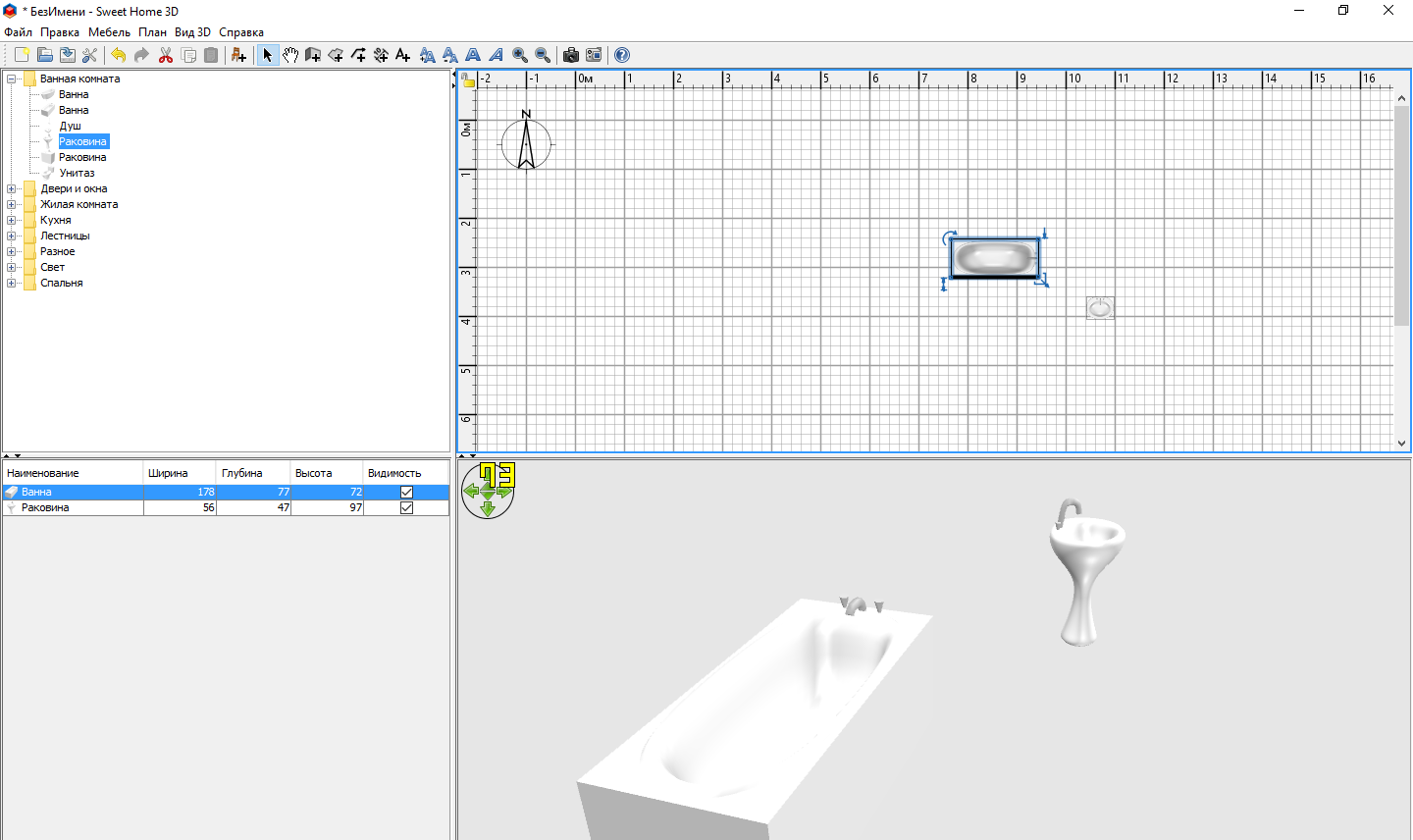Click the Undo arrow icon
The image size is (1413, 840).
point(119,55)
